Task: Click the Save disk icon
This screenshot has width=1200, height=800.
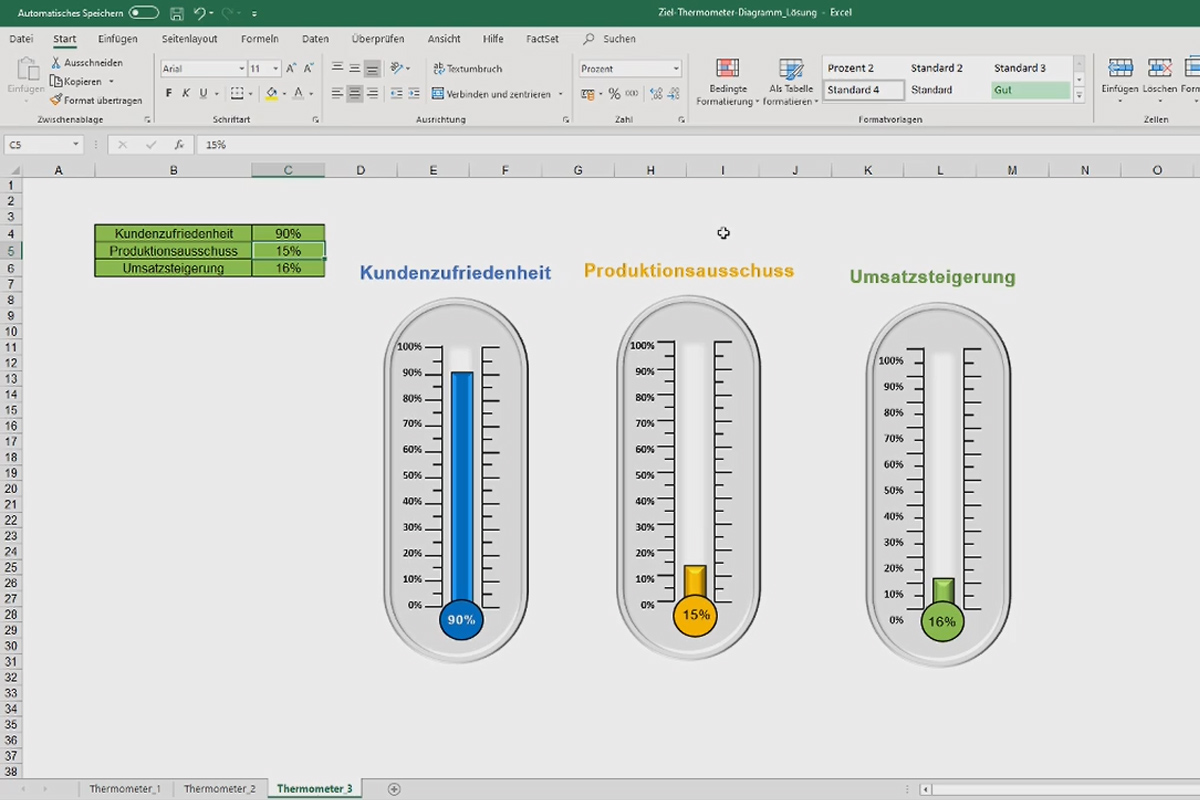Action: (x=177, y=13)
